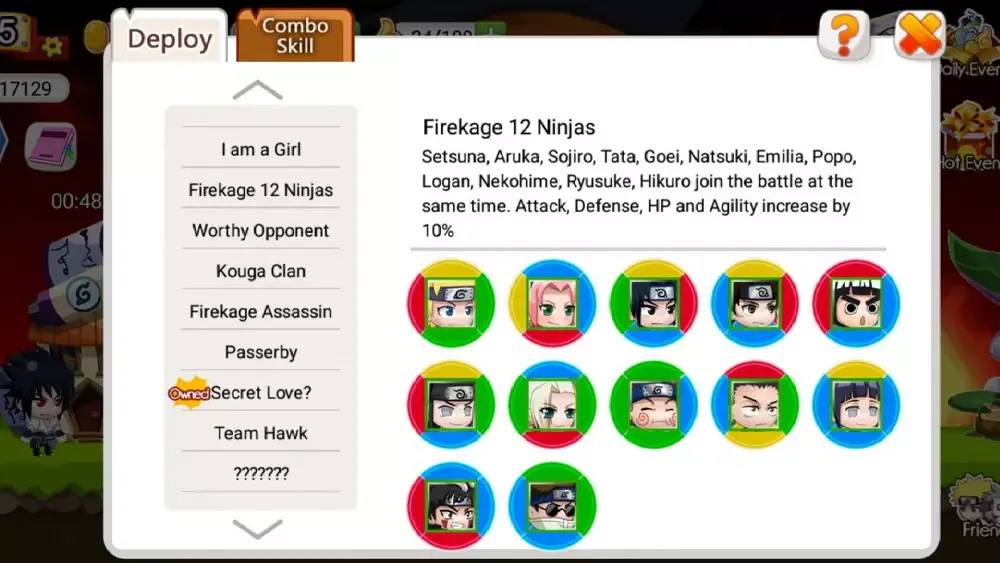Open the settings gear icon

pos(52,46)
